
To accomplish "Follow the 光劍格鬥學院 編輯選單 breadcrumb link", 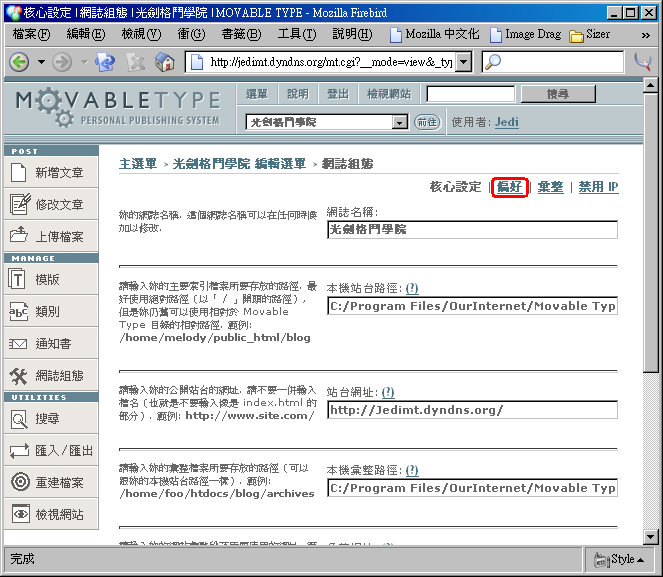I will click(239, 164).
